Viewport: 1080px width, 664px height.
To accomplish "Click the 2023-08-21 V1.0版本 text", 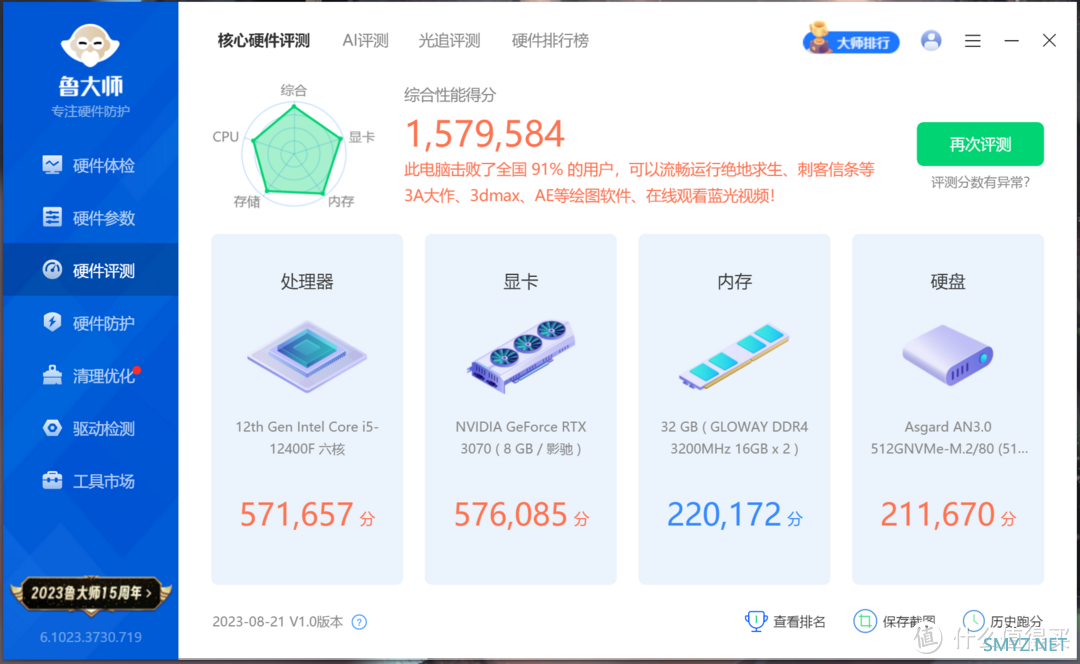I will tap(277, 621).
